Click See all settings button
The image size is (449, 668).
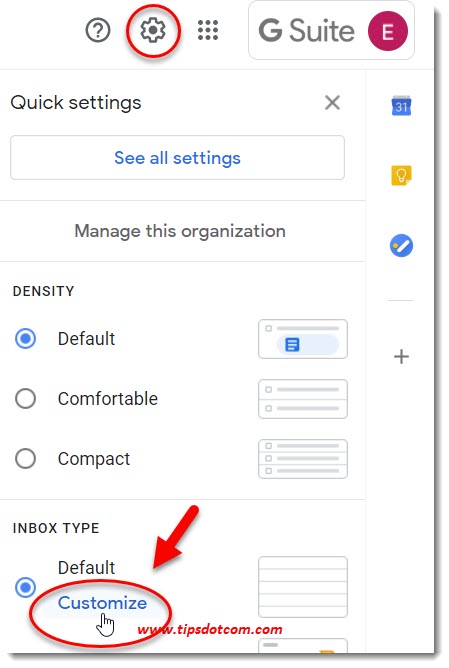pos(177,158)
